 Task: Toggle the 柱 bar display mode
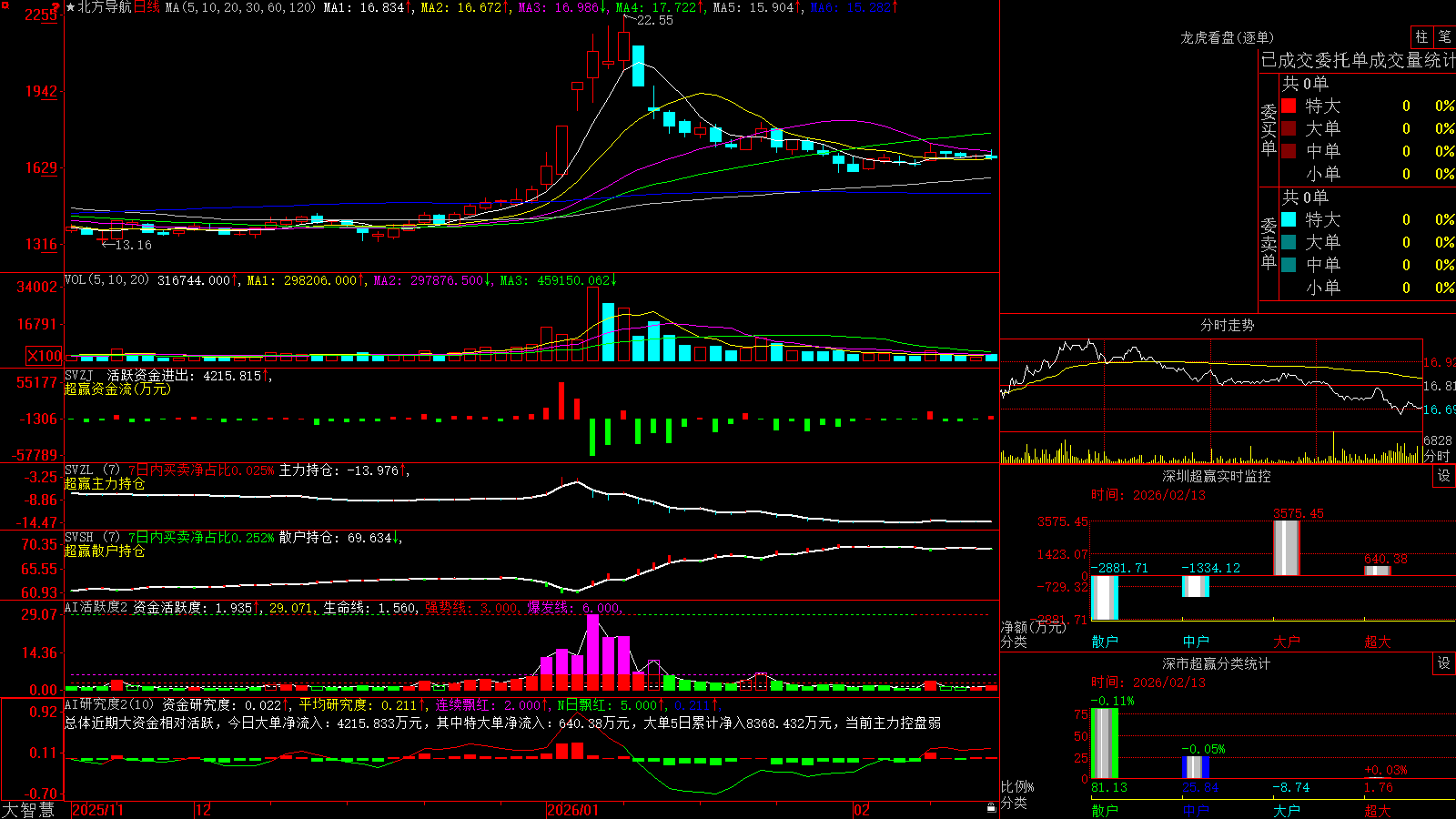(1421, 36)
